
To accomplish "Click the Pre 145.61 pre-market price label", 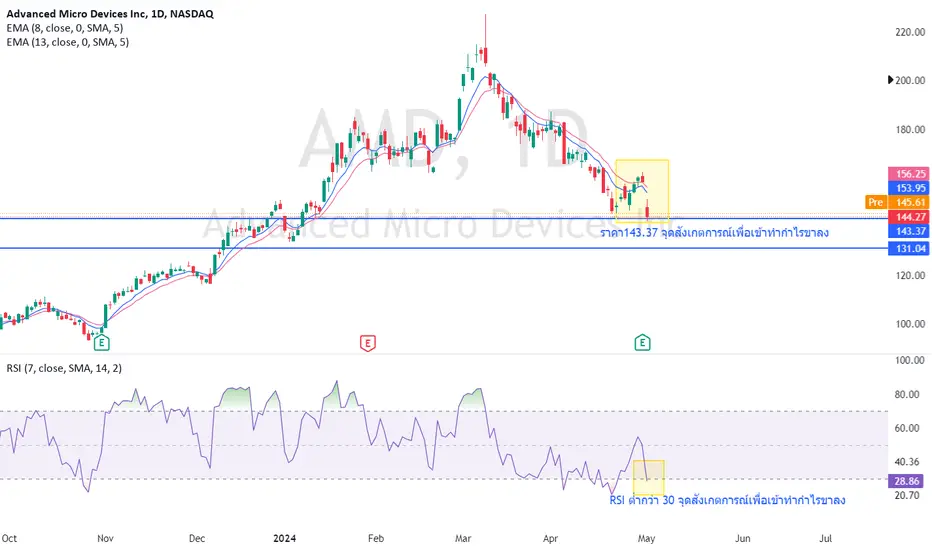I will point(897,202).
